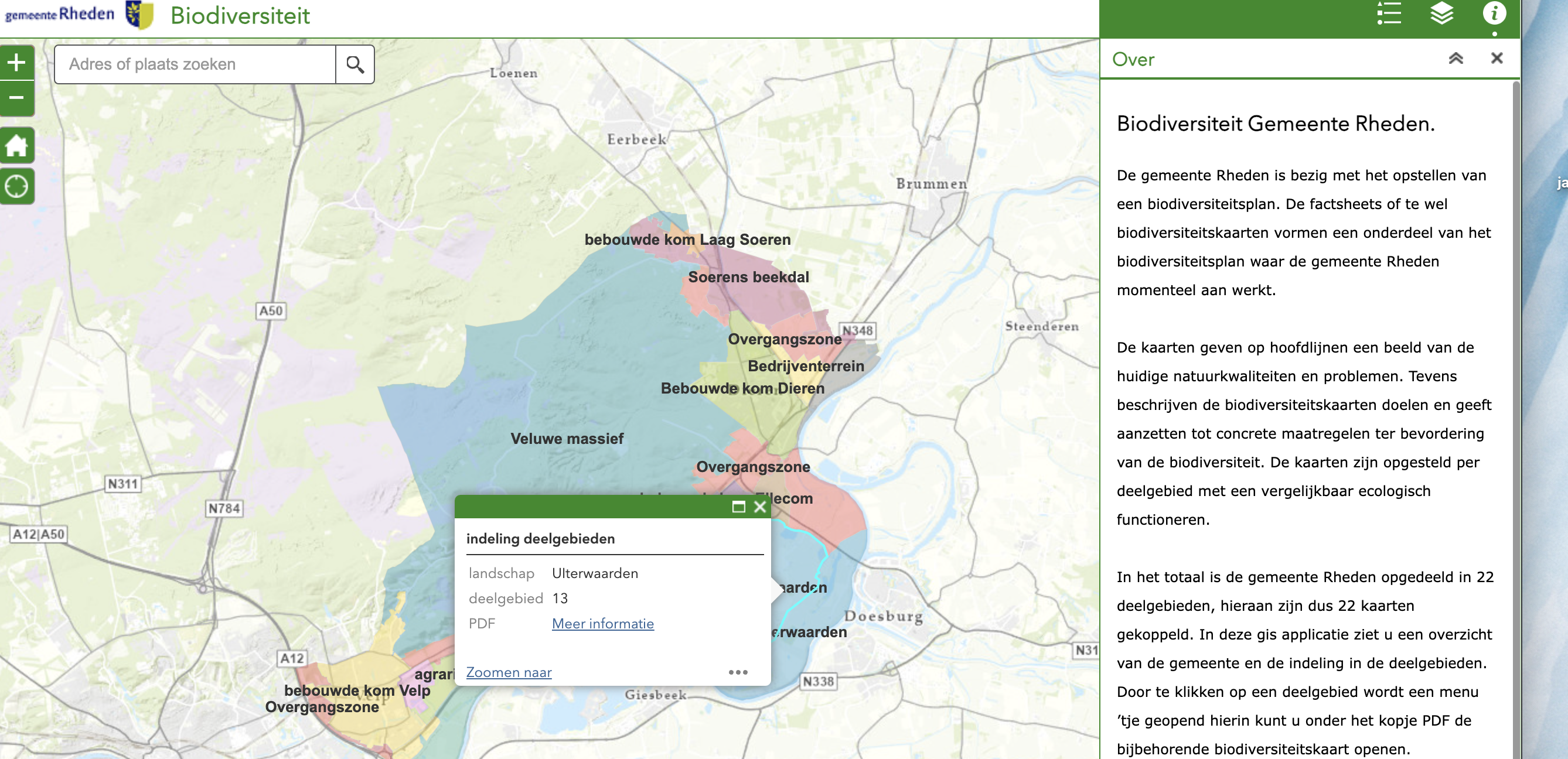The height and width of the screenshot is (759, 1568).
Task: Click the zoom in plus button
Action: pyautogui.click(x=16, y=62)
